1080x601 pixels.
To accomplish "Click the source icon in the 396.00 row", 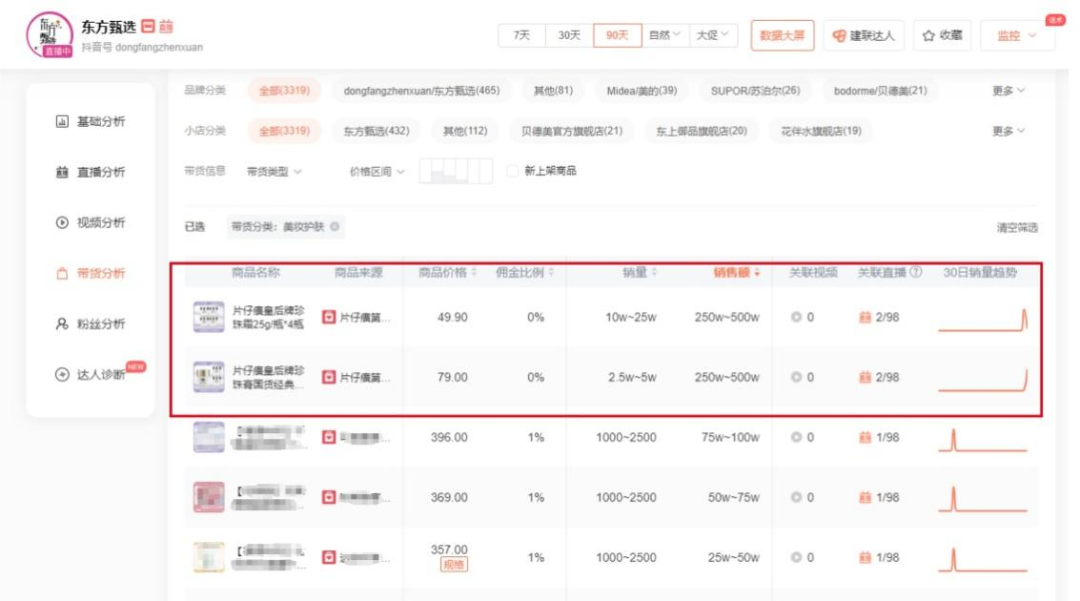I will click(x=329, y=437).
